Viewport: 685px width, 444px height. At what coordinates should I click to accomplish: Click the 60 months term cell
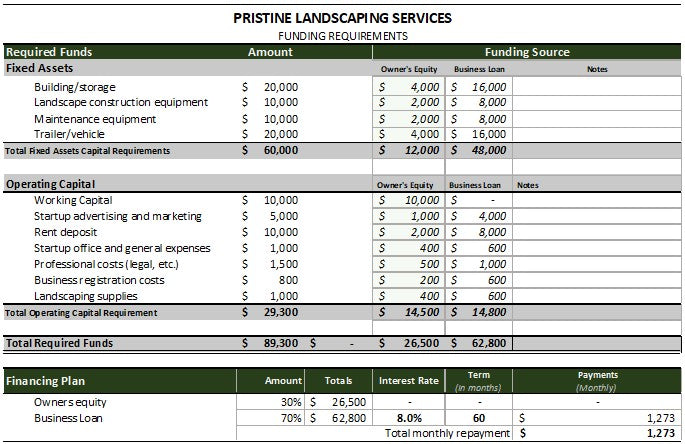pos(477,418)
